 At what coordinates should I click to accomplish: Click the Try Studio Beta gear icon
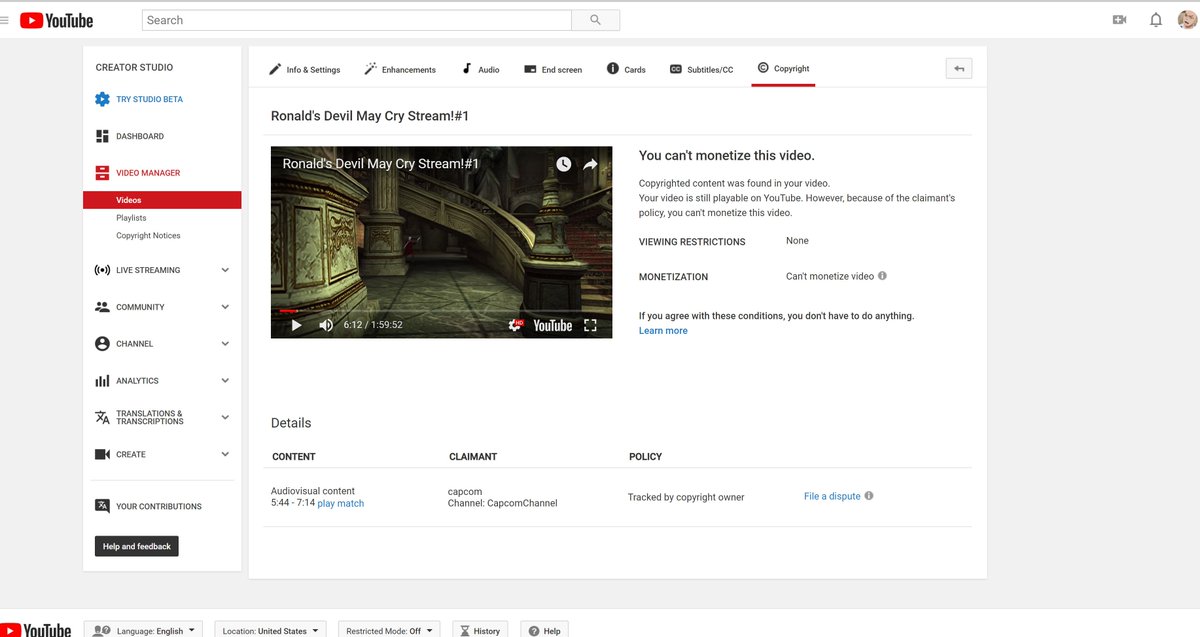tap(102, 99)
